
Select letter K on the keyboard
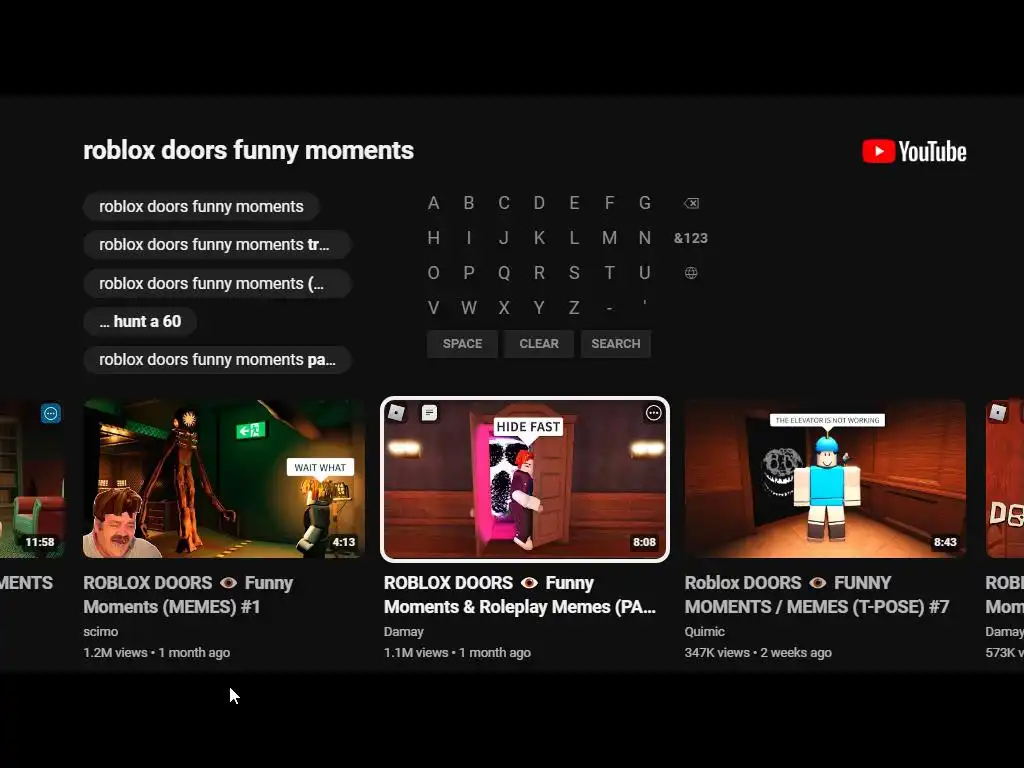click(x=539, y=238)
